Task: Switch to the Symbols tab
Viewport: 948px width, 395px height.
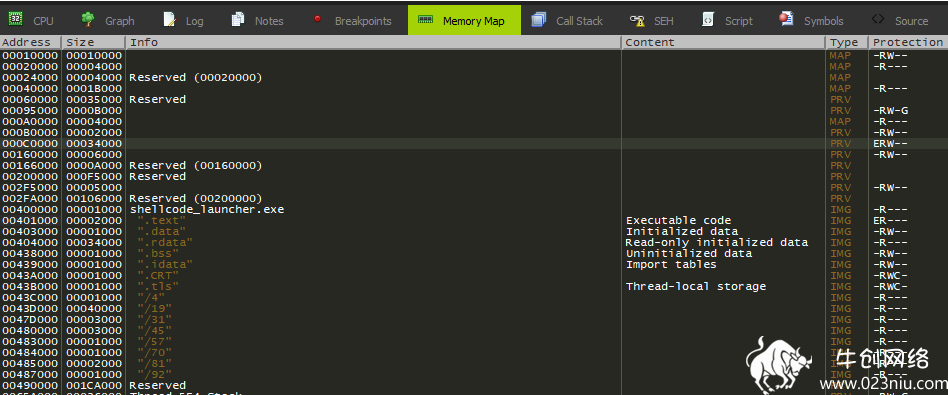Action: pos(811,21)
